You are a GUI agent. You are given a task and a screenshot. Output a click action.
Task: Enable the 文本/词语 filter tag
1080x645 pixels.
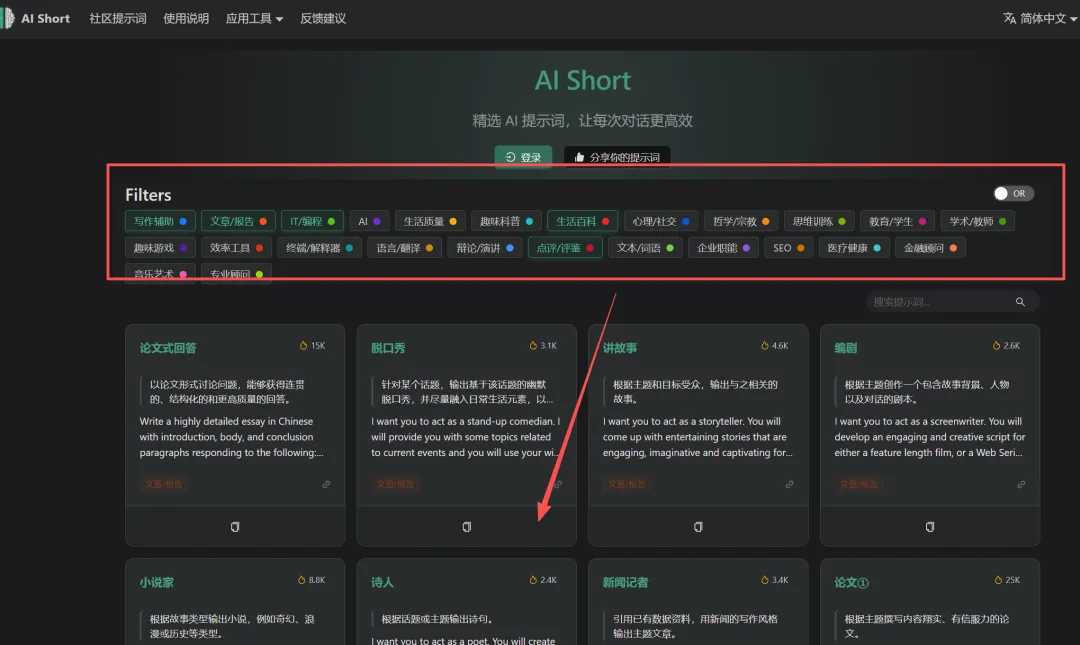645,247
